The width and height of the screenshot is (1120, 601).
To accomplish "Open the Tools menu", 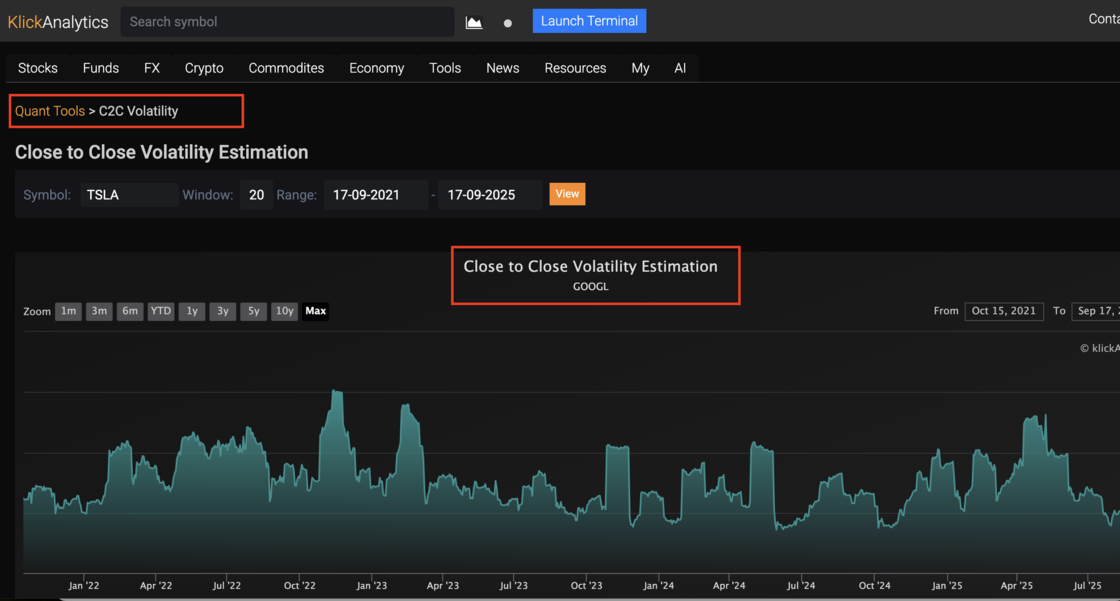I will click(445, 68).
